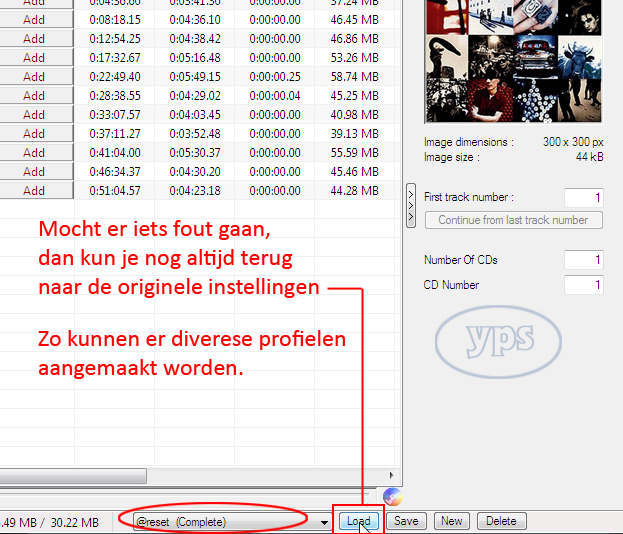The image size is (623, 534).
Task: Click the 30.22 MB status bar value
Action: 74,522
